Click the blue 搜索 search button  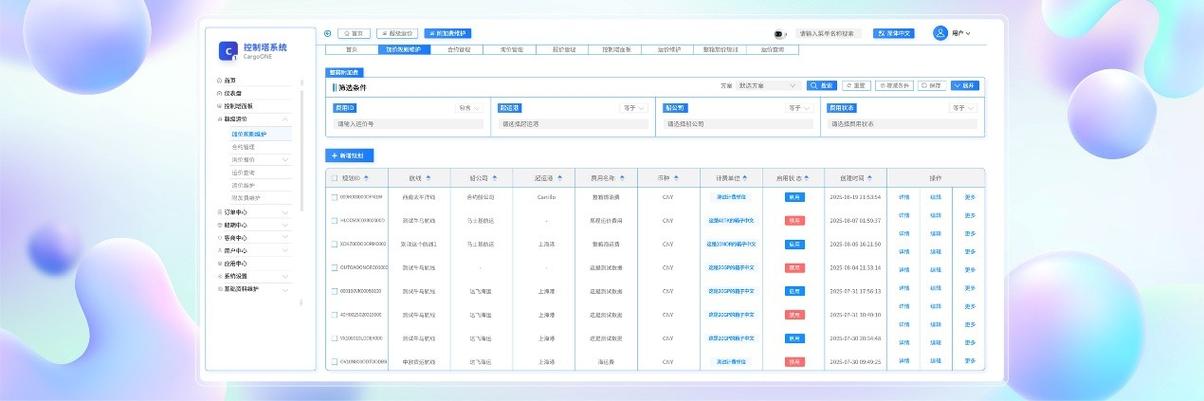click(x=822, y=86)
